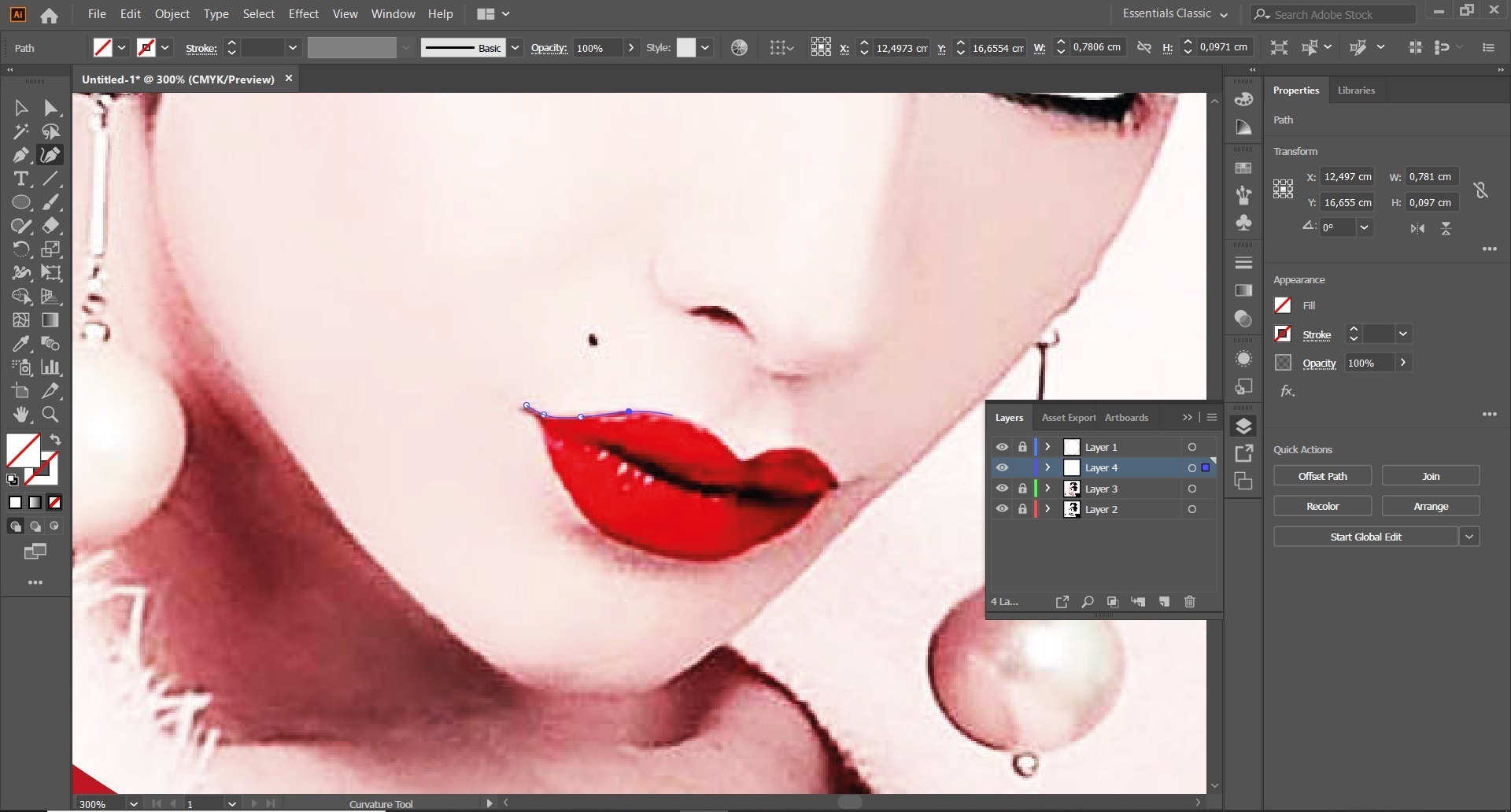
Task: Select the Artboard tool
Action: 21,391
